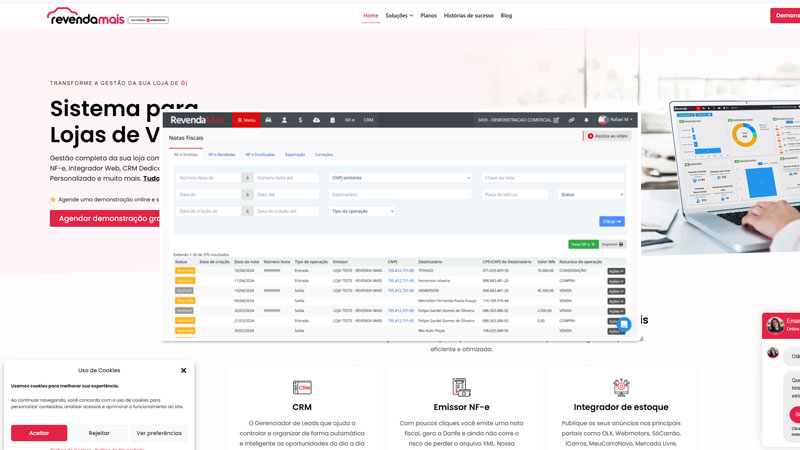This screenshot has height=450, width=800.
Task: Switch to the NF-e Recebidas tab
Action: click(x=222, y=155)
